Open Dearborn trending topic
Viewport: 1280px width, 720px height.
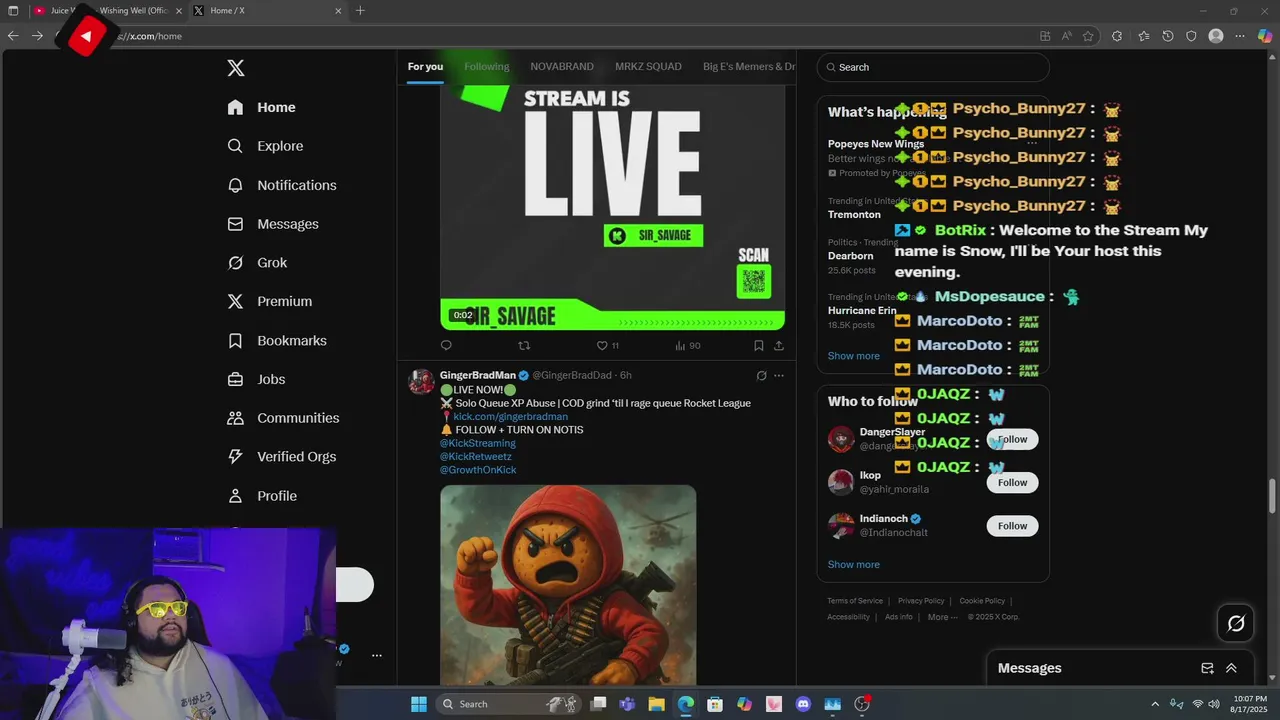[851, 256]
